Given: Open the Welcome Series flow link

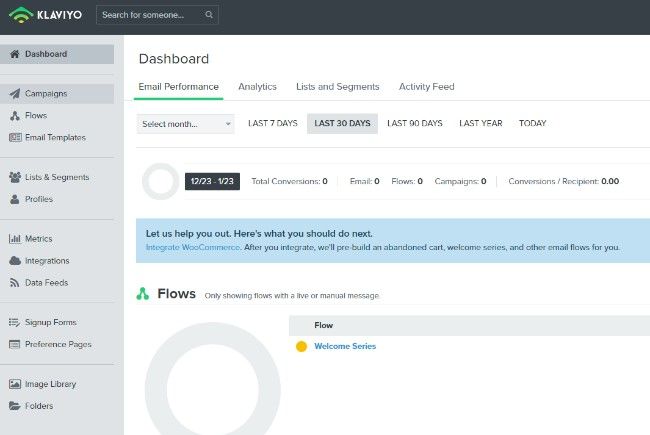Looking at the screenshot, I should (x=345, y=346).
